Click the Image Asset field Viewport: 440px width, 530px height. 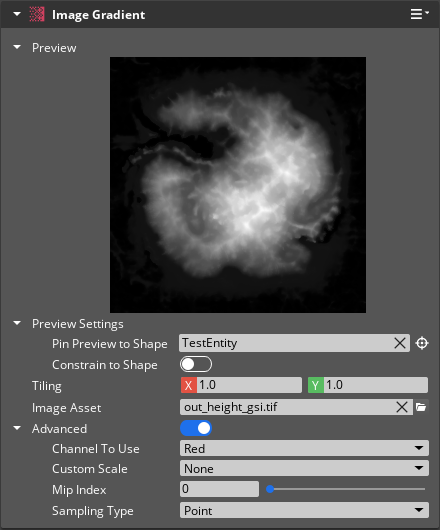(296, 407)
